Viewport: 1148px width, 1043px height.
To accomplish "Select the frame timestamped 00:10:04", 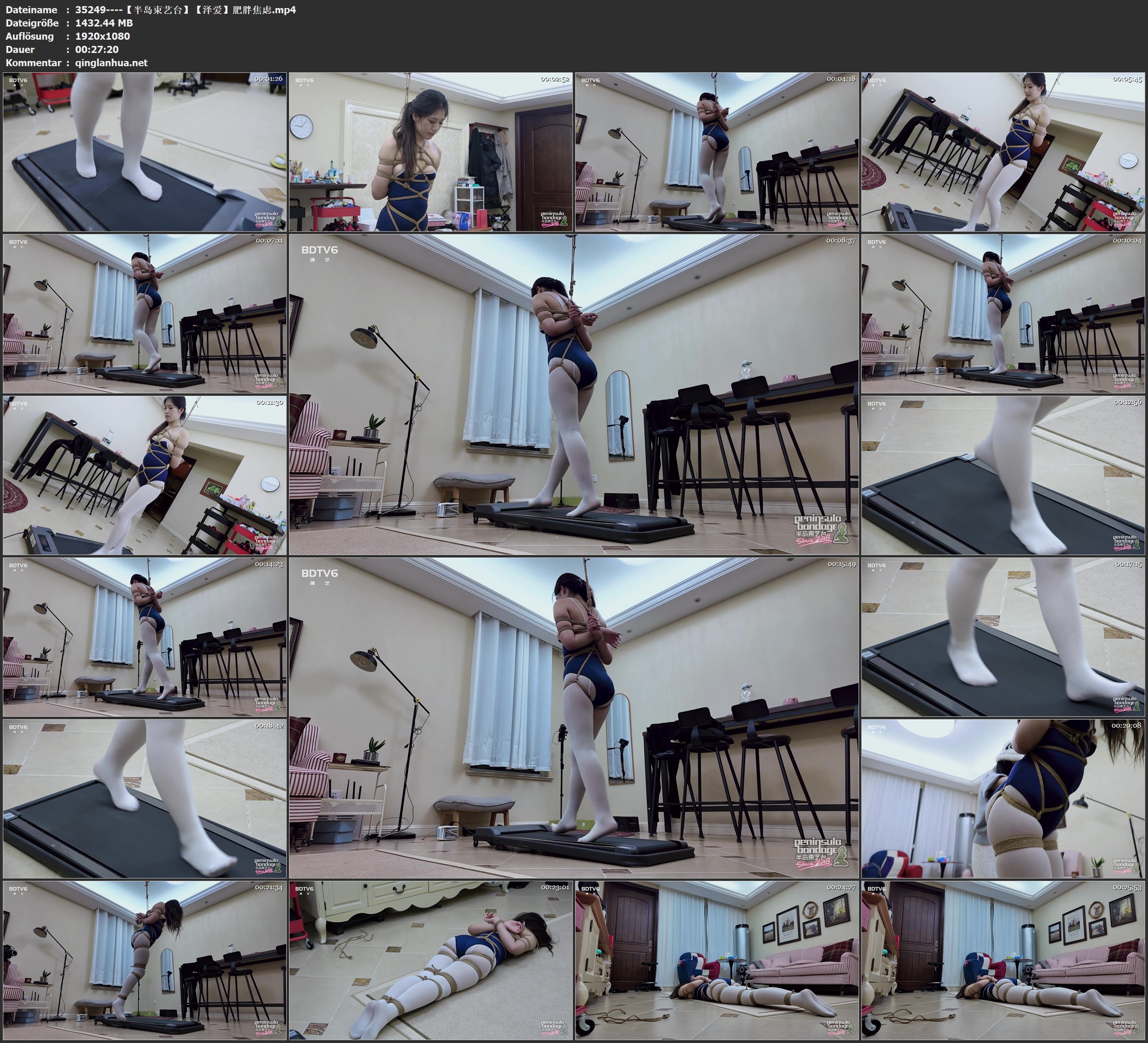I will 1003,313.
